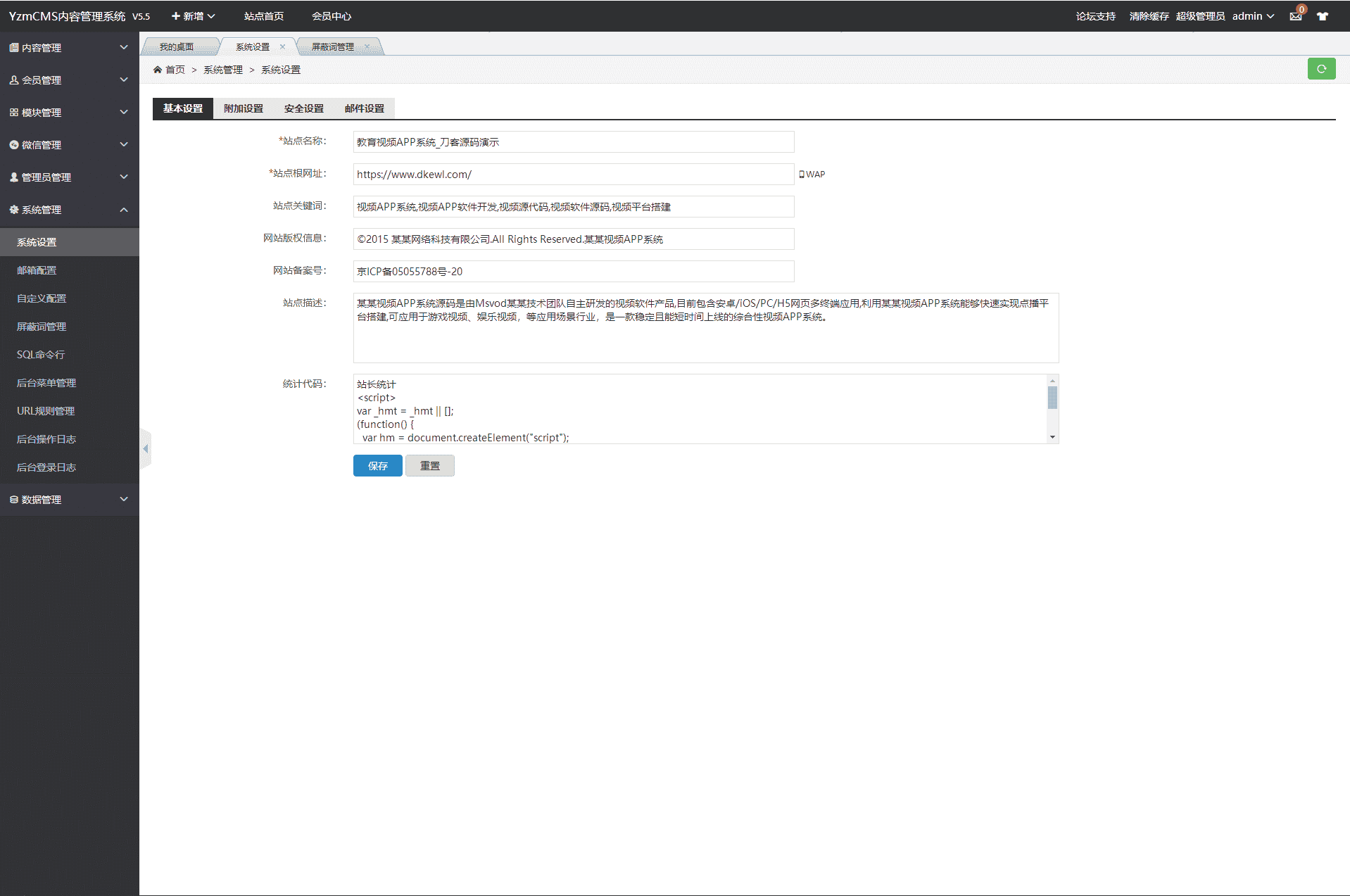This screenshot has height=896, width=1350.
Task: Switch to the 邮件设置 tab
Action: point(365,108)
